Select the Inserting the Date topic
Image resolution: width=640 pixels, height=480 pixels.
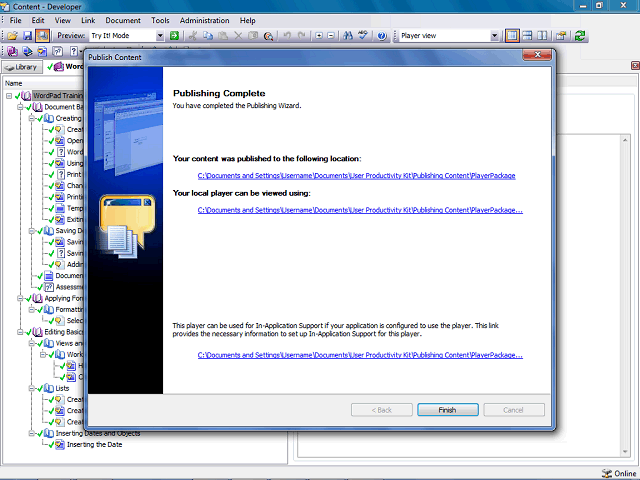94,444
